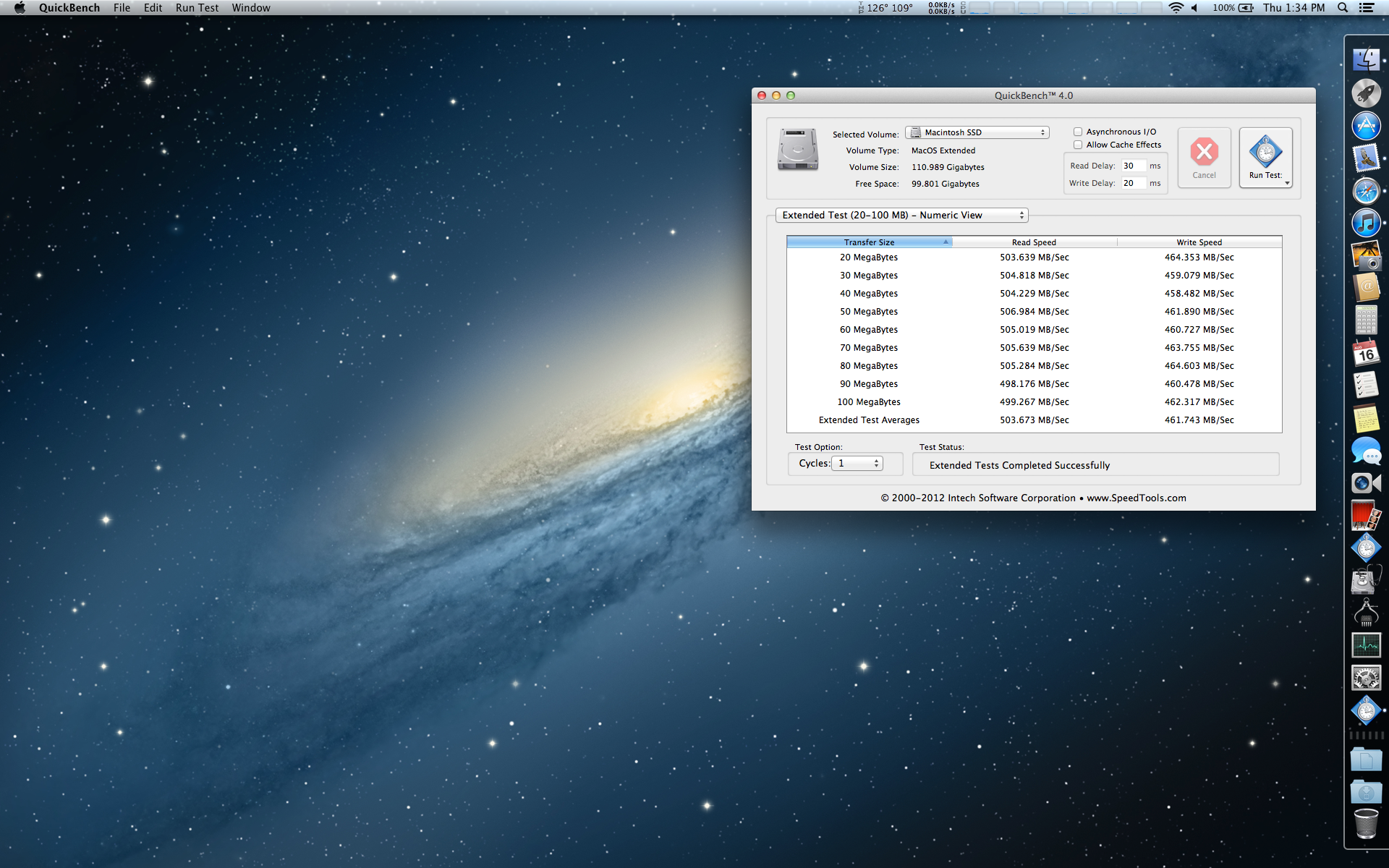
Task: Click the Wi-Fi status icon
Action: pos(1176,8)
